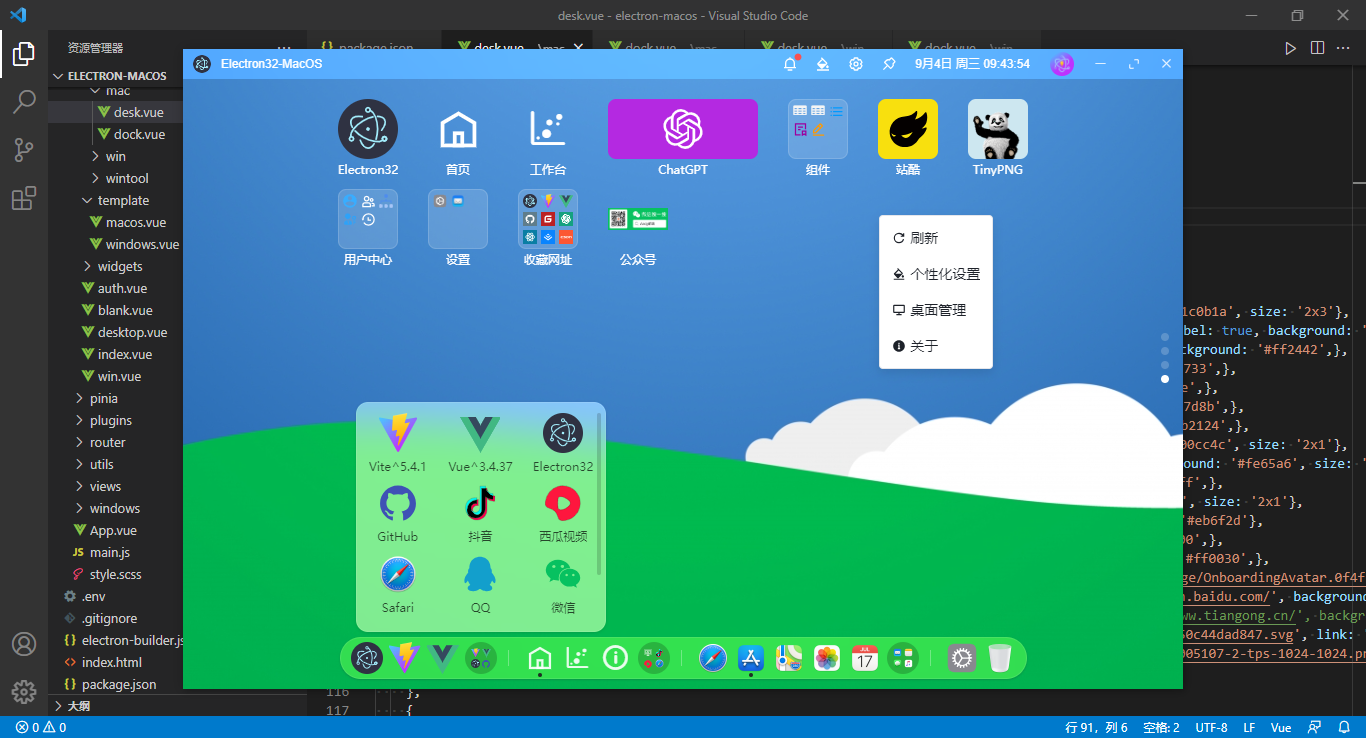Open 微信 in the folder popup
This screenshot has height=738, width=1366.
(x=563, y=574)
